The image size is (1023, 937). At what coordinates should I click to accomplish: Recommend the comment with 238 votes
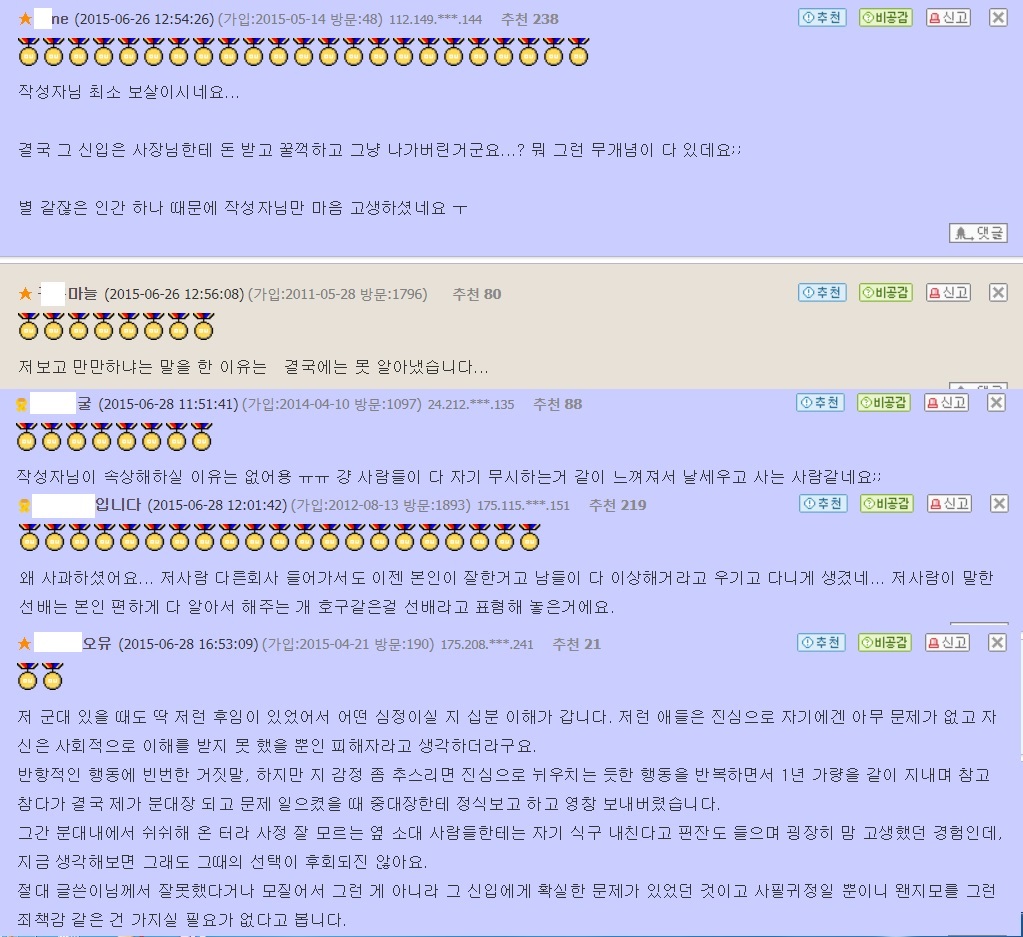click(822, 18)
